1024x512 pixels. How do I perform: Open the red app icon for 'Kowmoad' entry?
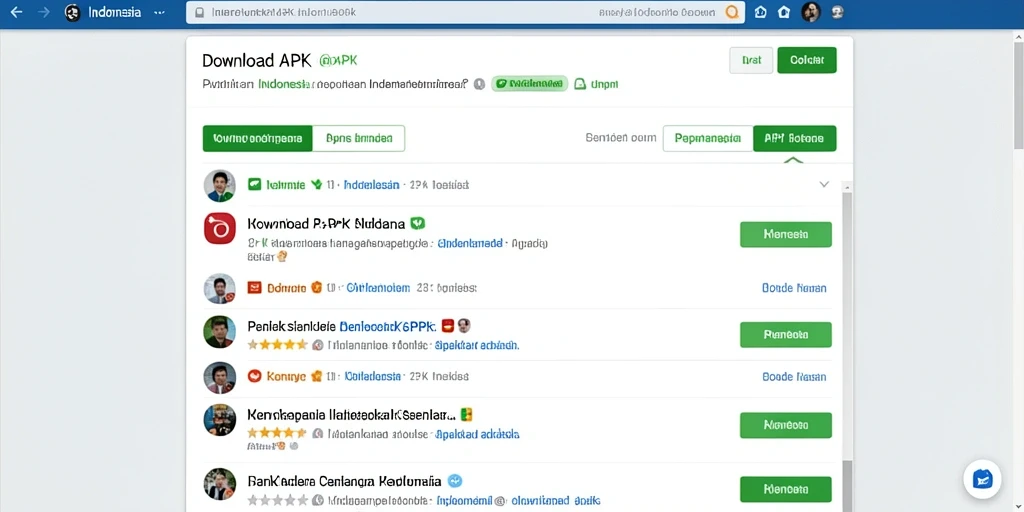click(219, 229)
